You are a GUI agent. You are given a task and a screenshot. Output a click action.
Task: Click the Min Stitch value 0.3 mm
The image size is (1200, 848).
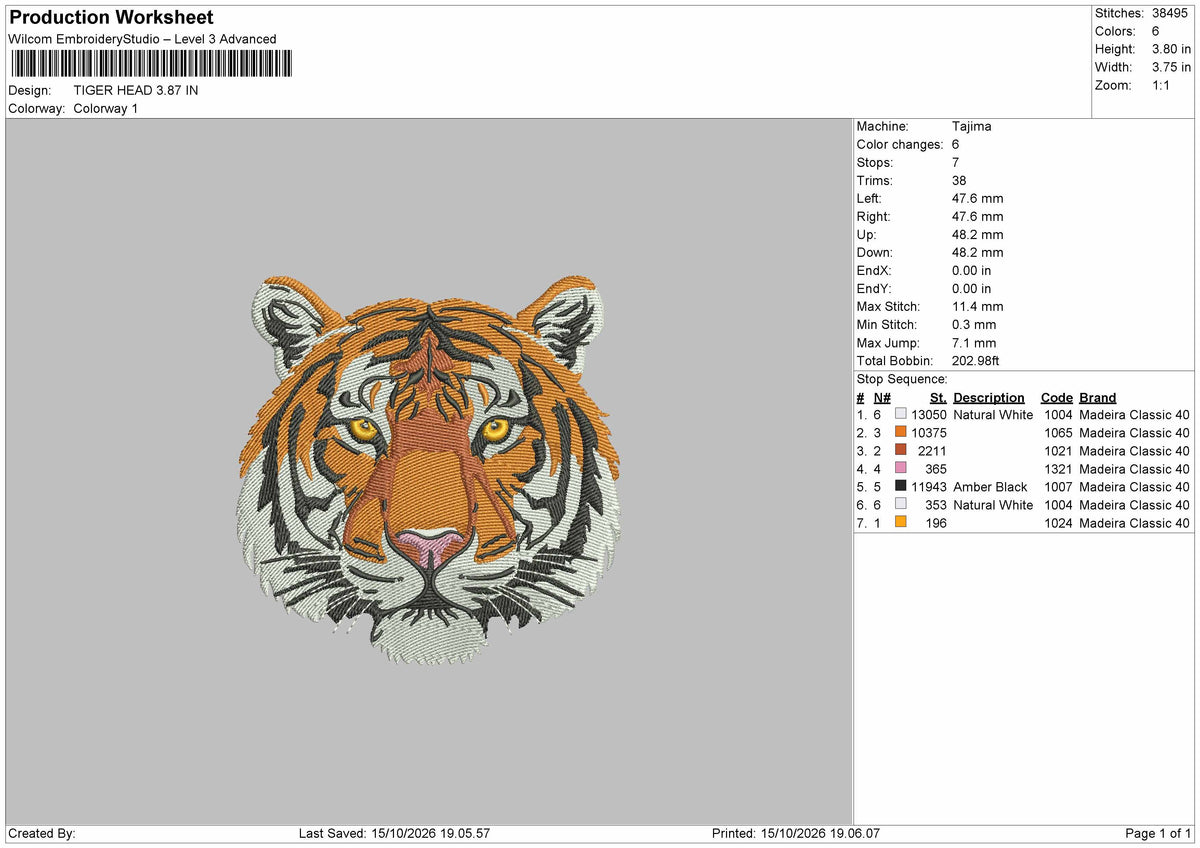tap(974, 324)
